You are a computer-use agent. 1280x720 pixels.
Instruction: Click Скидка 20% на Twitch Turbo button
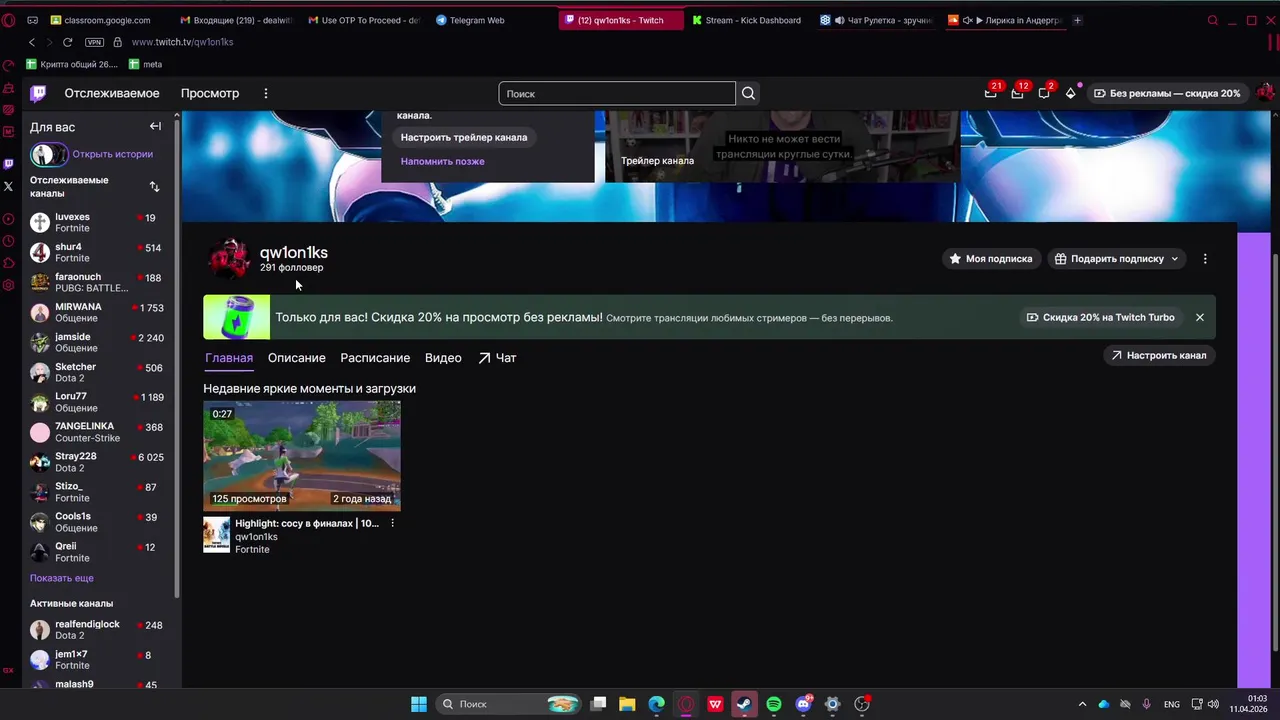point(1100,317)
